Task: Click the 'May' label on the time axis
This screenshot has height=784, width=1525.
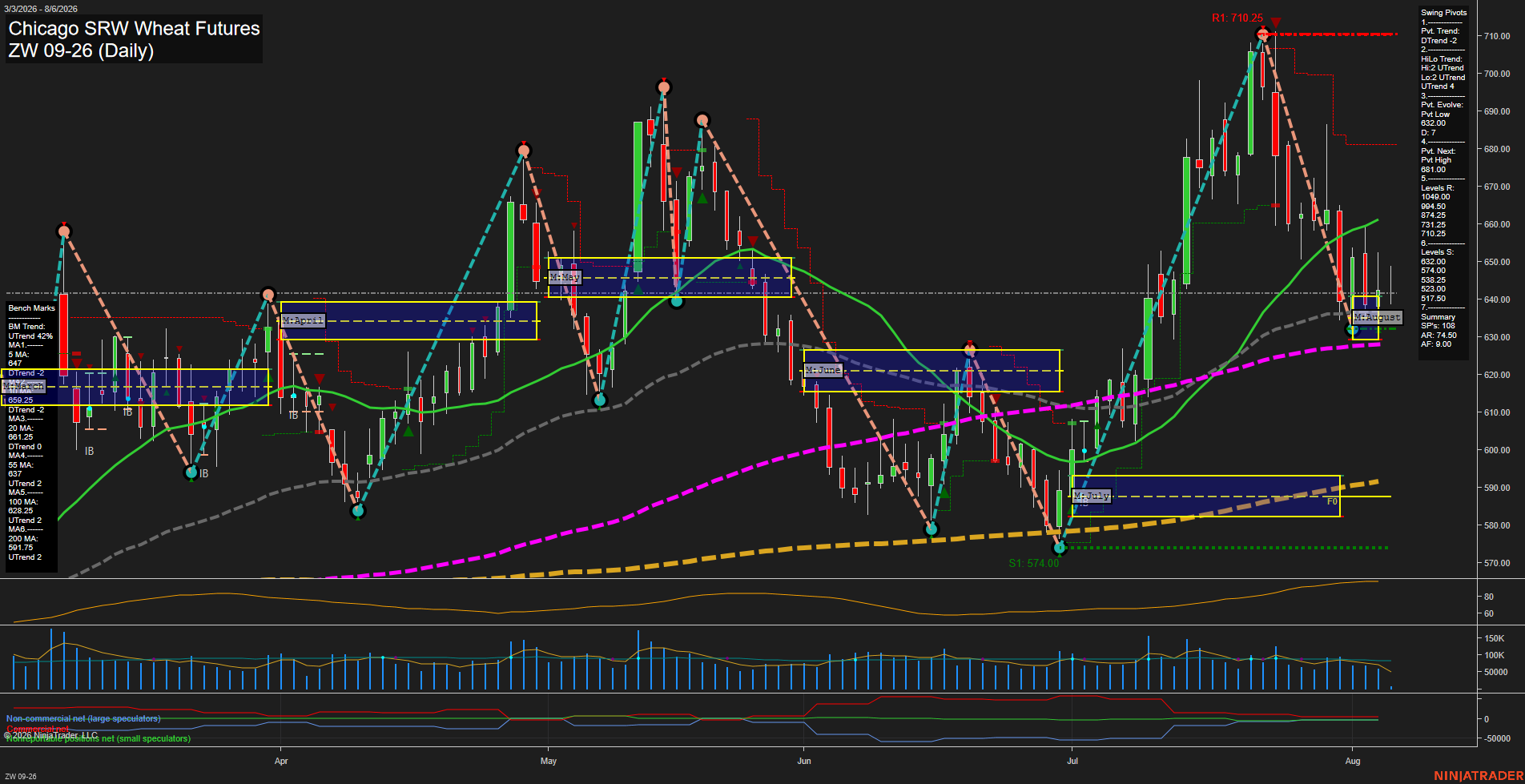Action: (x=549, y=761)
